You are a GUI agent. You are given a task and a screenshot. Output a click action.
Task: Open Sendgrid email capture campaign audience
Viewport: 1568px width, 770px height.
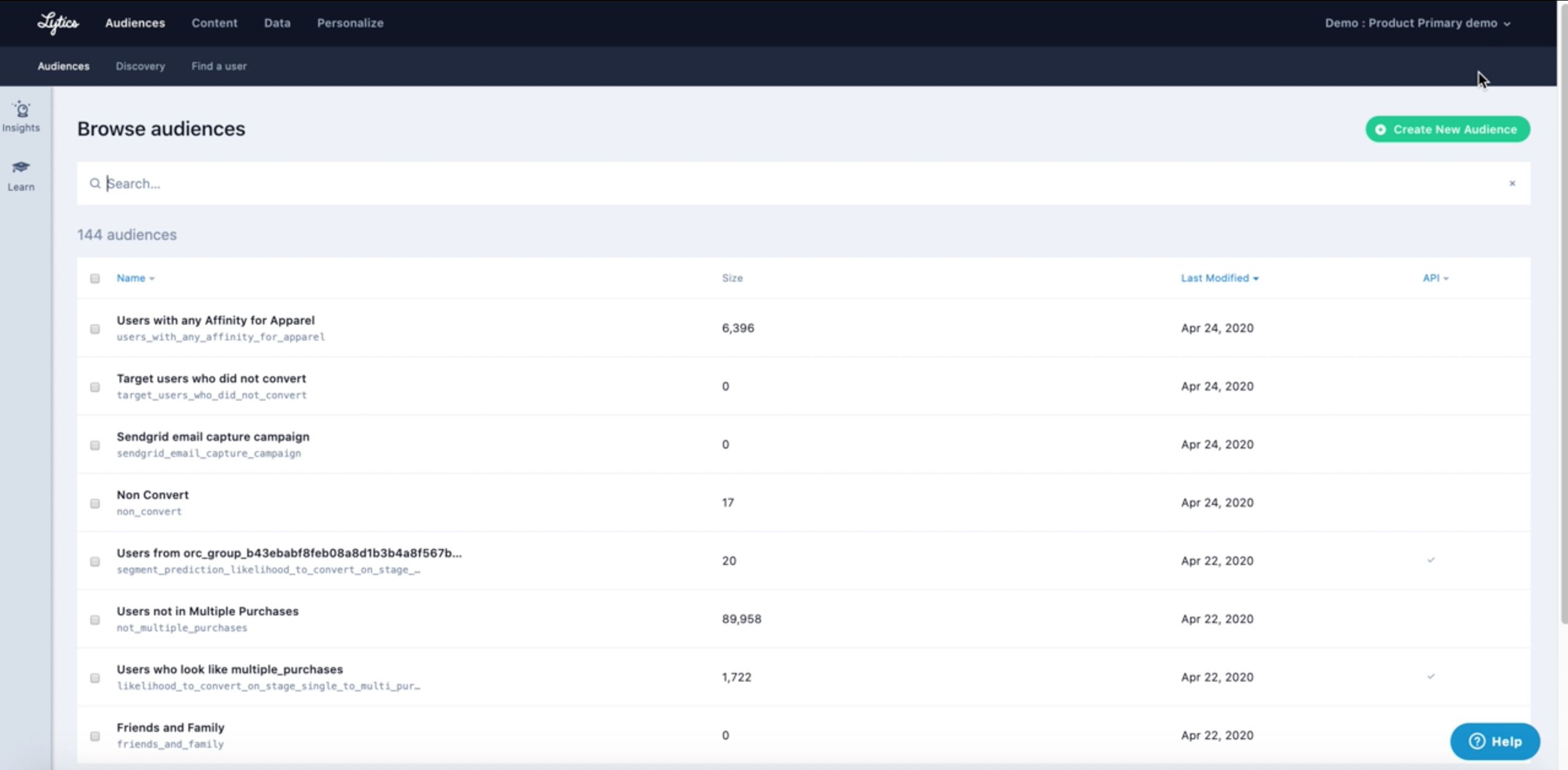pyautogui.click(x=213, y=437)
